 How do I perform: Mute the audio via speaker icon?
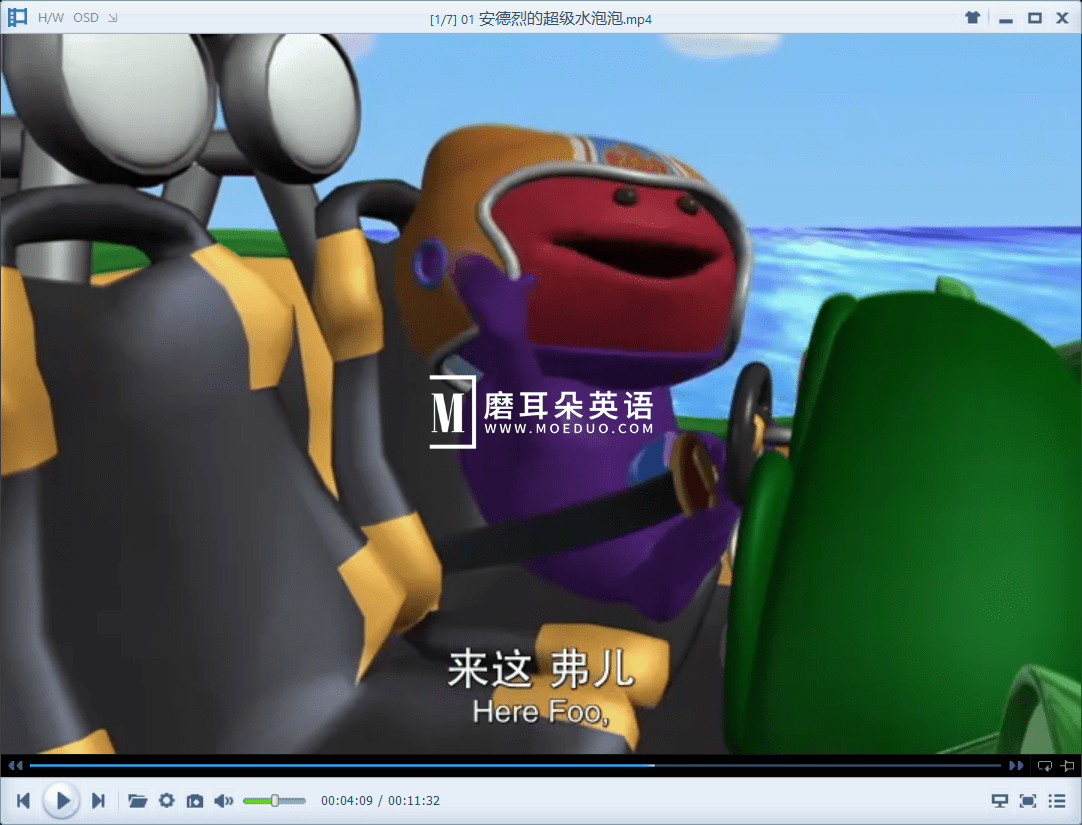pos(223,801)
